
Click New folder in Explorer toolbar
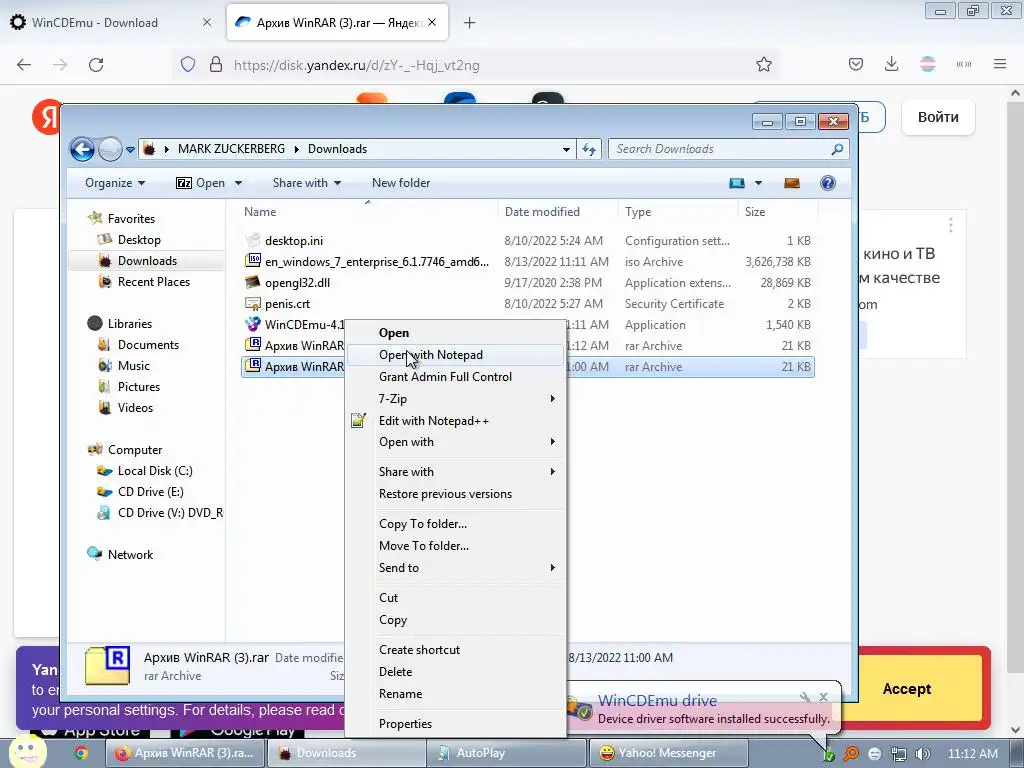(401, 183)
